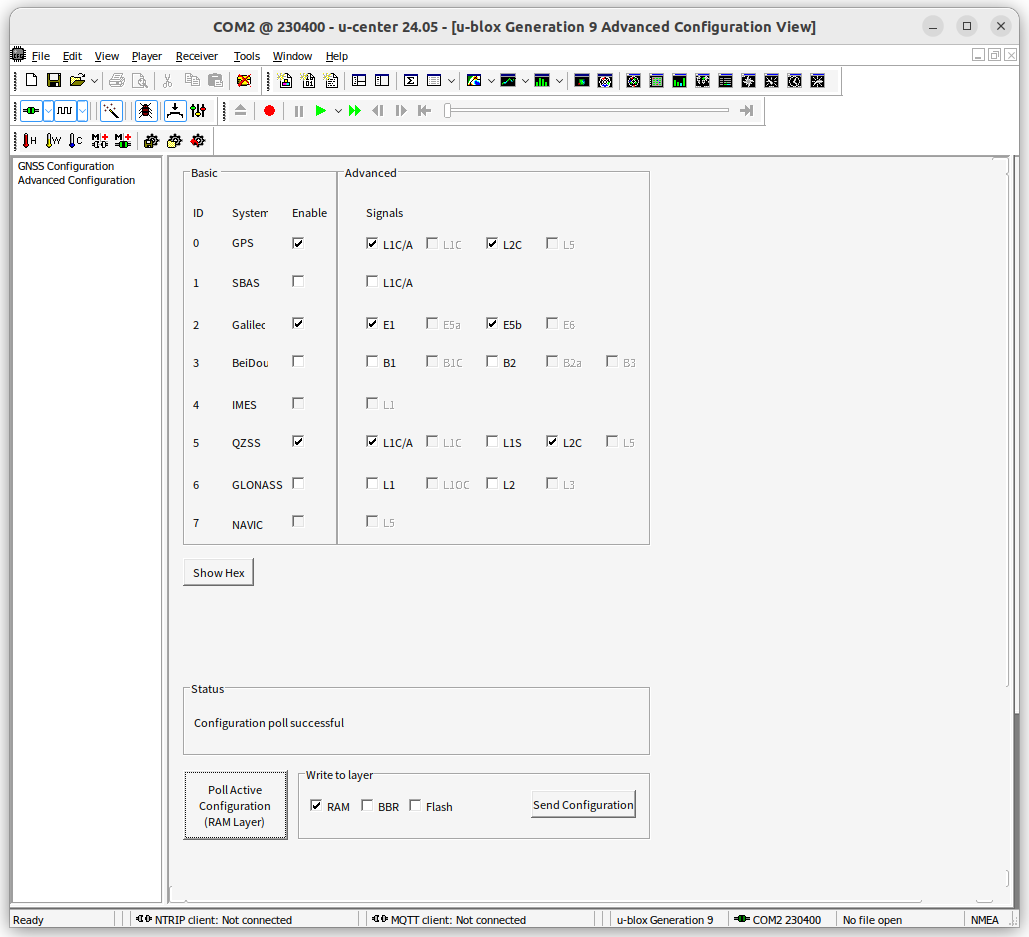
Task: Click Poll Active Configuration (RAM Layer) button
Action: click(236, 806)
